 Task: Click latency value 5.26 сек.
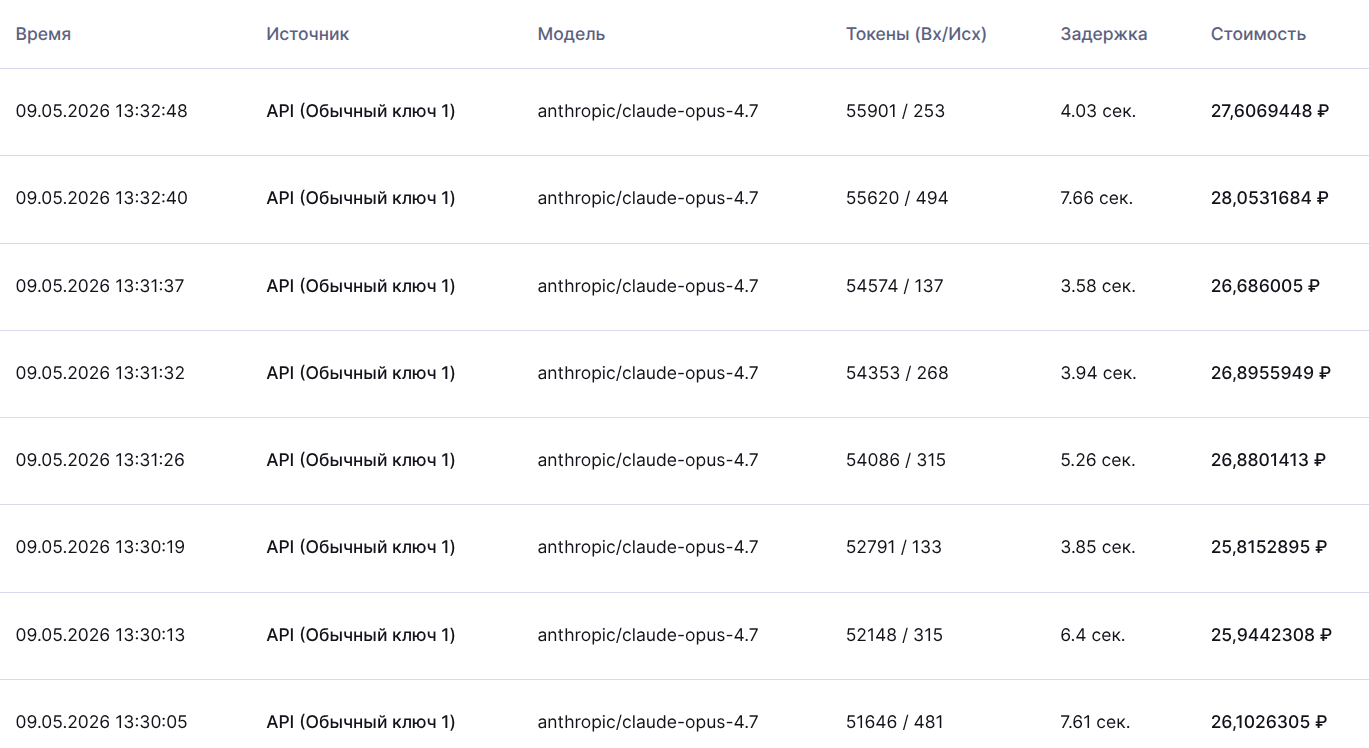click(x=1098, y=460)
